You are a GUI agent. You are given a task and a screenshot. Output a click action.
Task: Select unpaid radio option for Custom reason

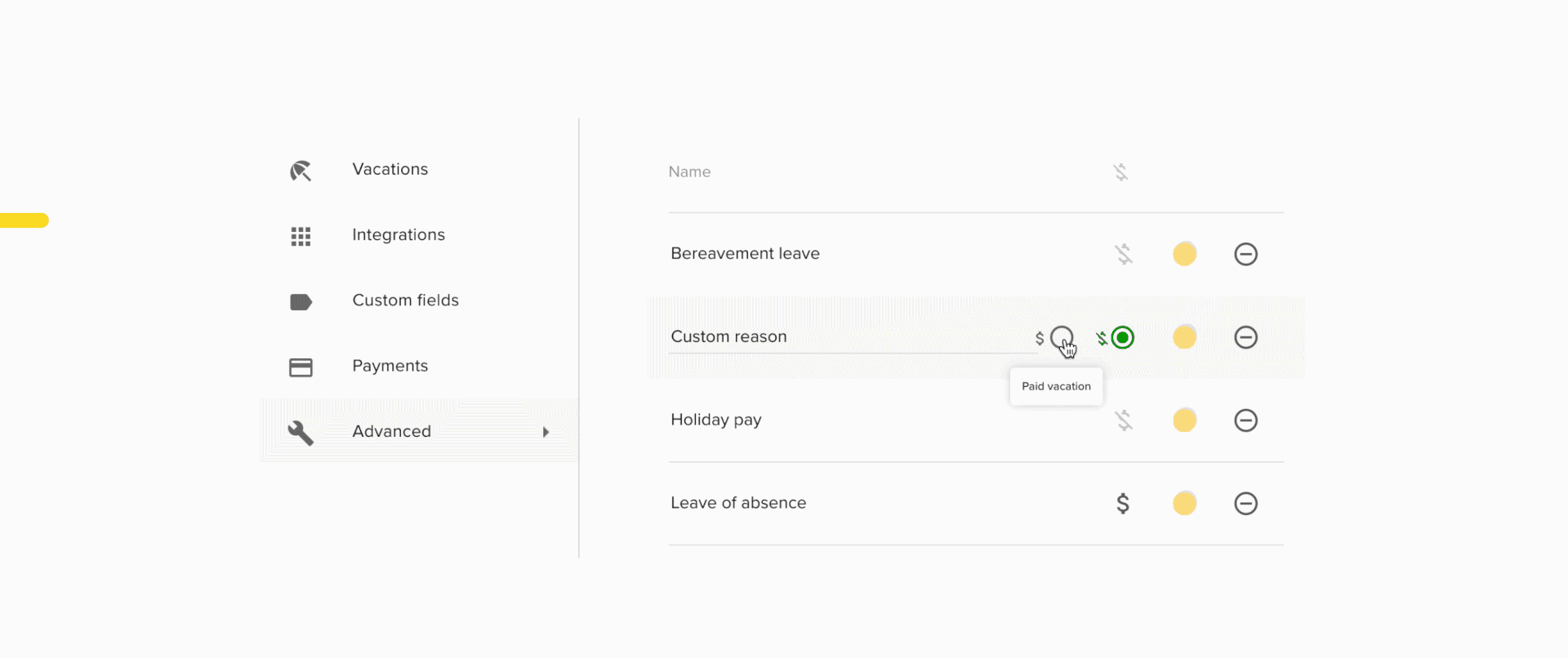(1123, 337)
